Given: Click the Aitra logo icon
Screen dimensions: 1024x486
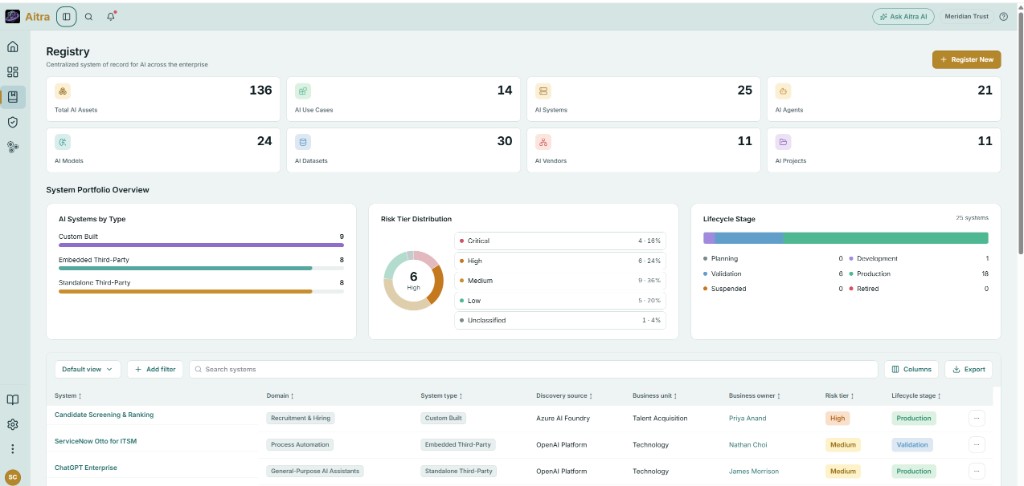Looking at the screenshot, I should tap(12, 16).
